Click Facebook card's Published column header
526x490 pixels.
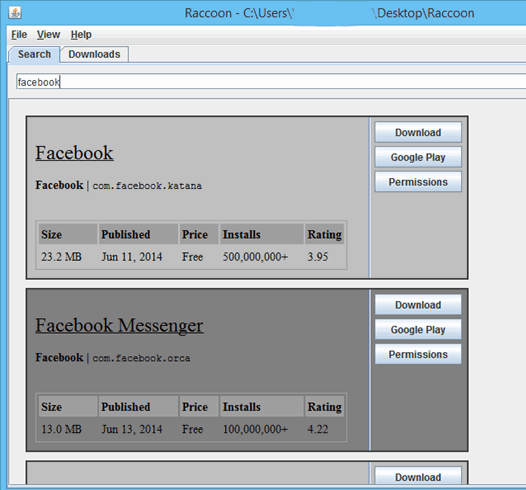(138, 234)
